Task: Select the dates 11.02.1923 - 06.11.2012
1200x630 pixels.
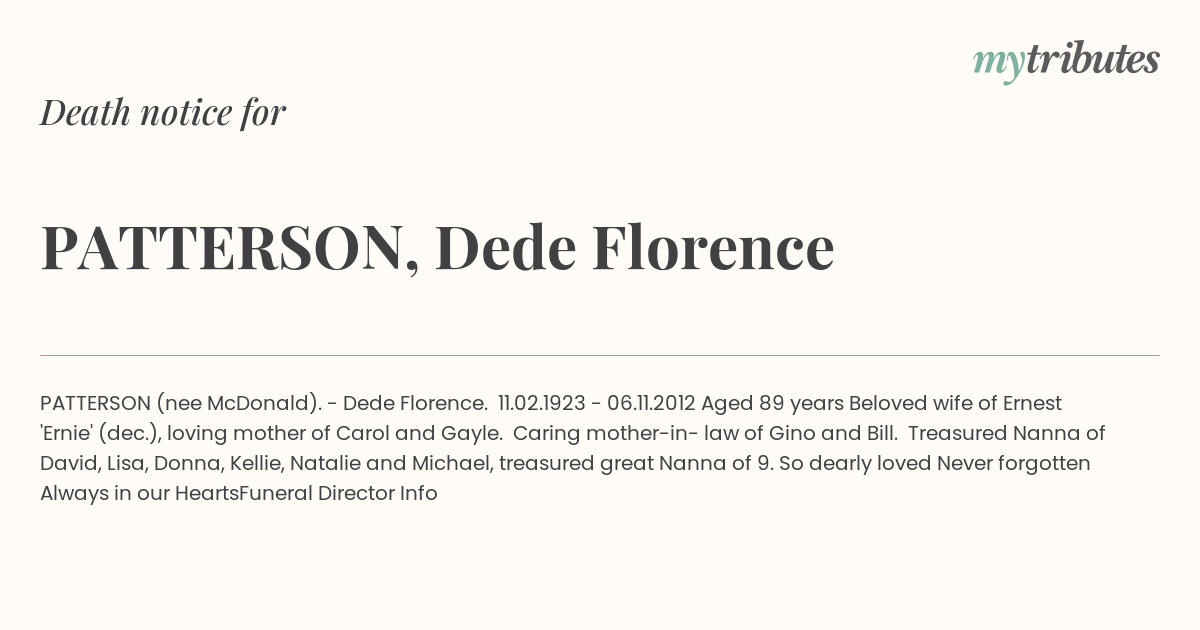Action: pos(596,403)
